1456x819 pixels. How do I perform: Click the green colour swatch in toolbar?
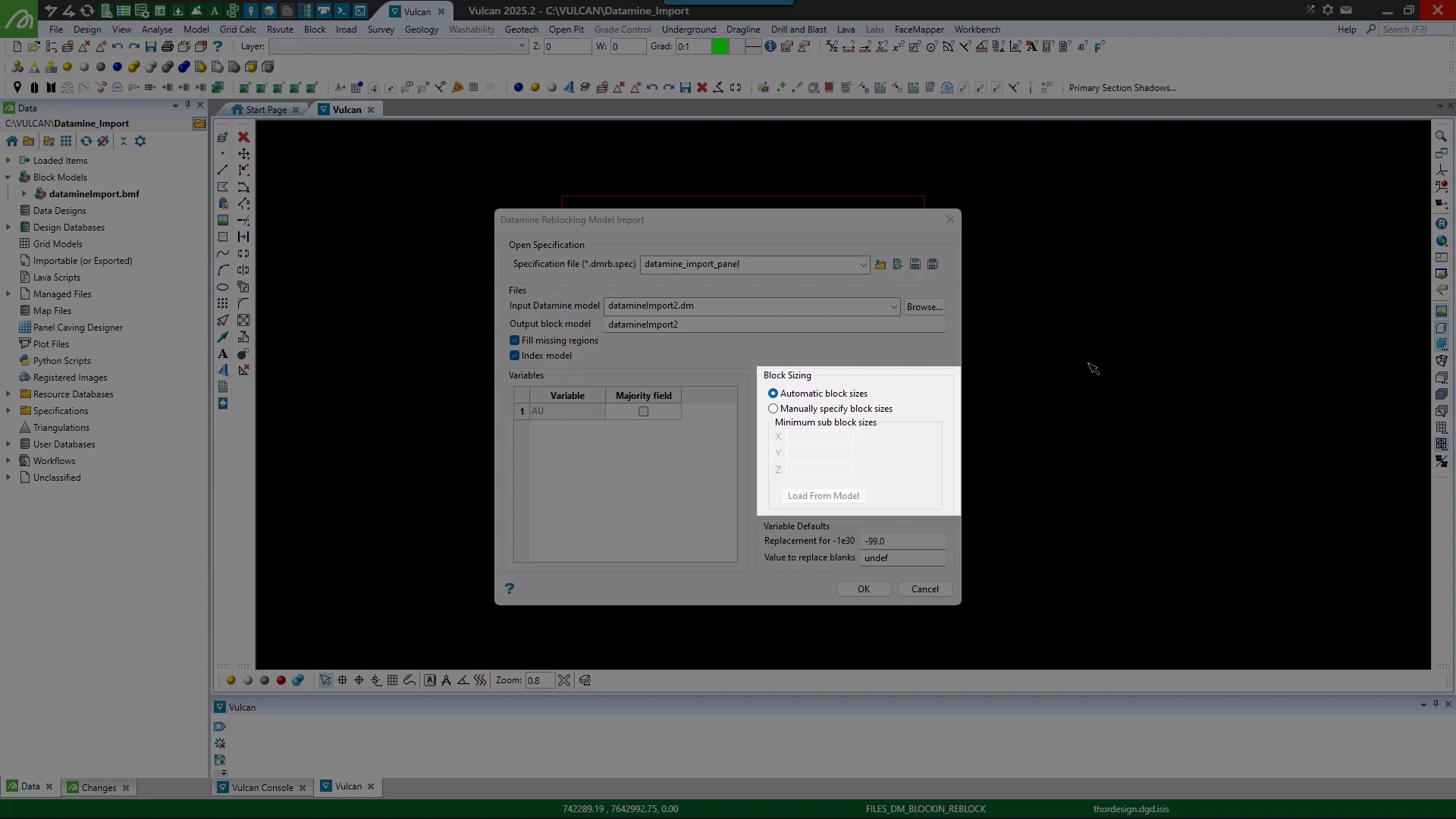[720, 47]
